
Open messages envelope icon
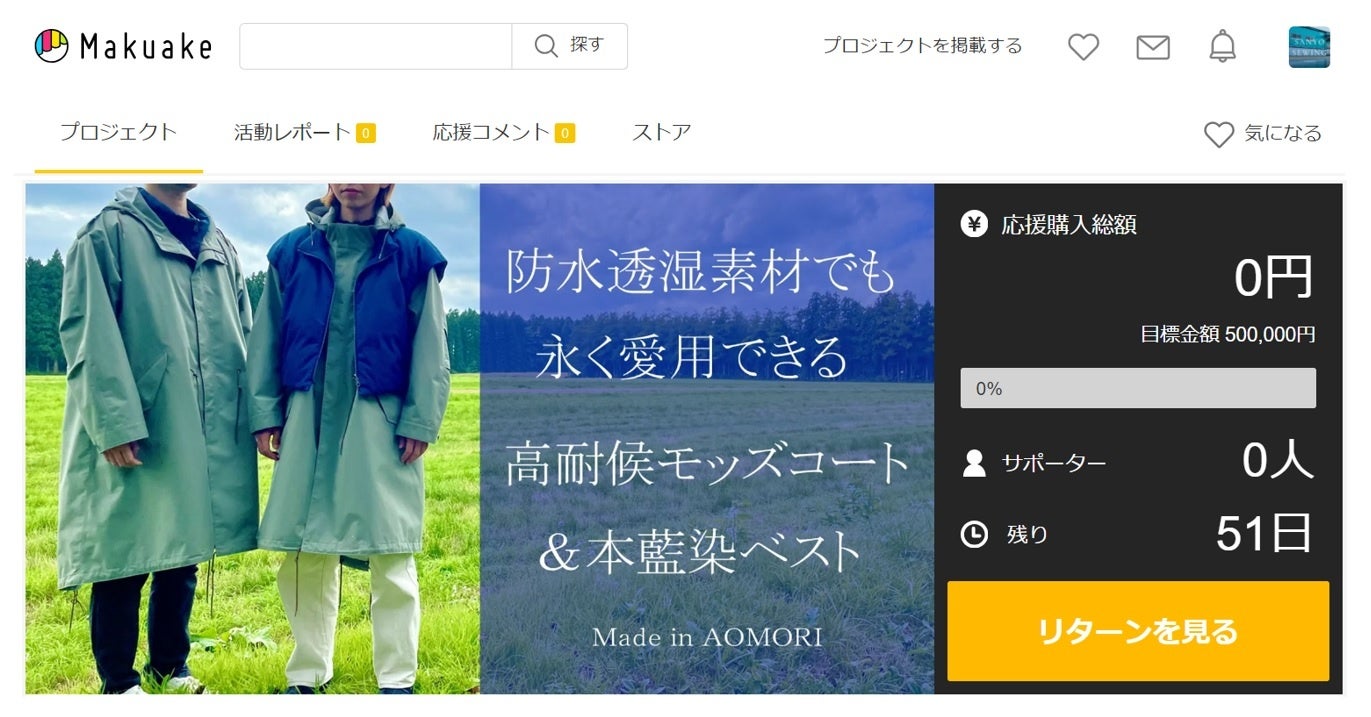[x=1153, y=47]
